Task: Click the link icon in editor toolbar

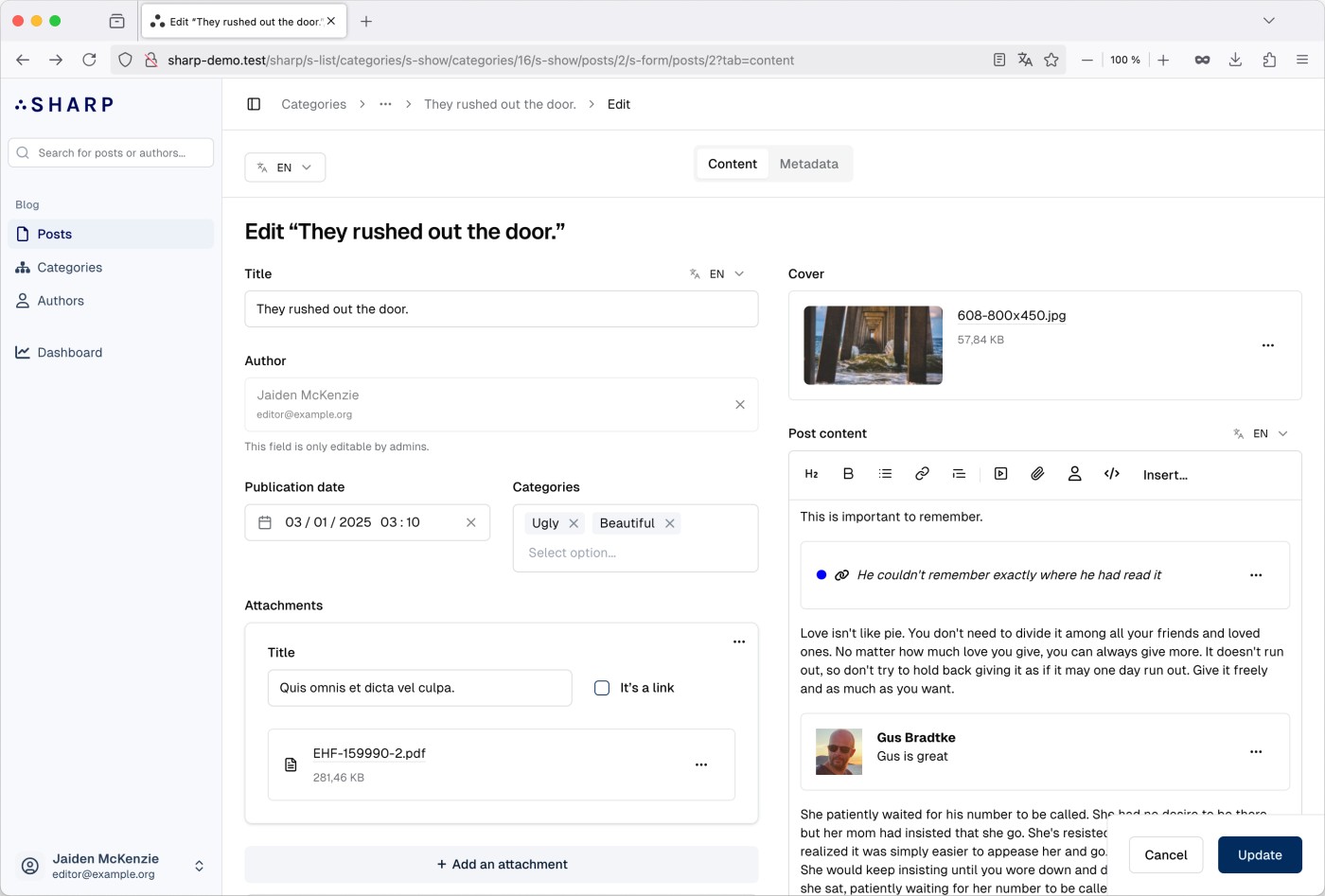Action: (922, 474)
